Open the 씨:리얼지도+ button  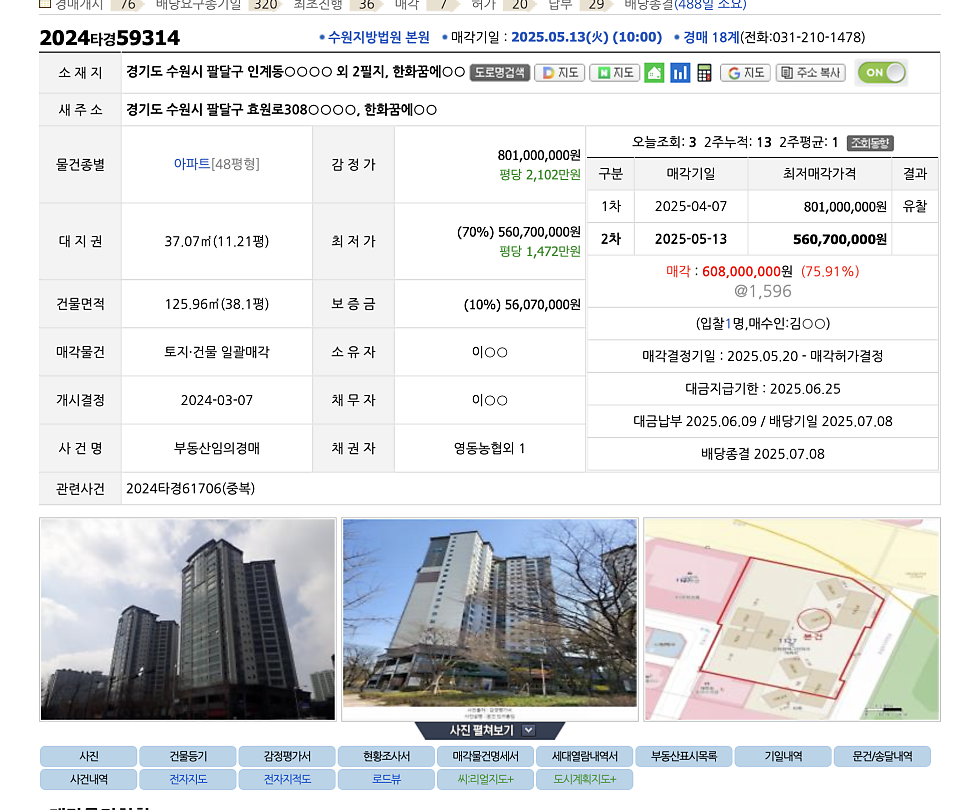pos(485,780)
